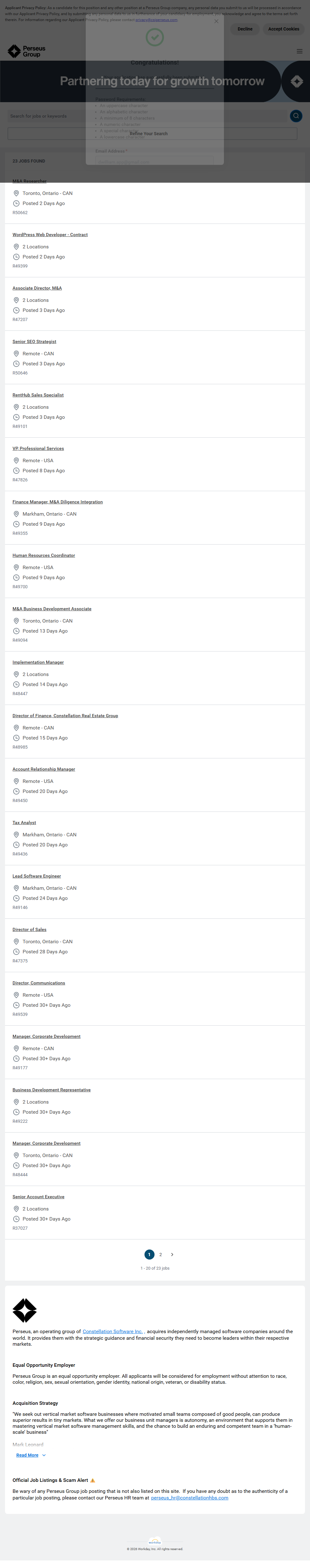Click the Workday logo in footer
Screen dimensions: 310x1568
pos(155,1542)
